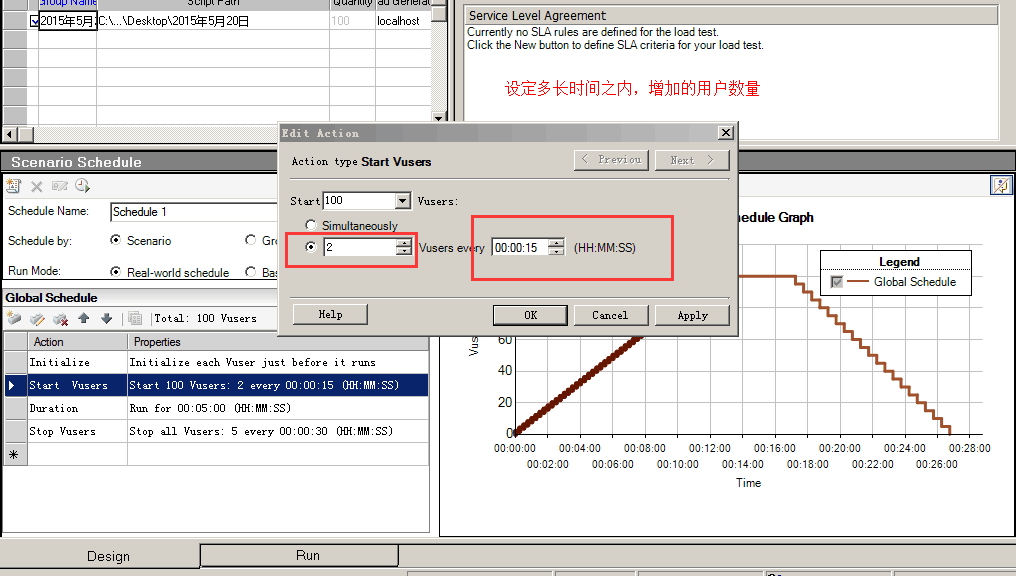This screenshot has height=576, width=1016.
Task: Click the quantity cell showing 100
Action: coord(352,21)
